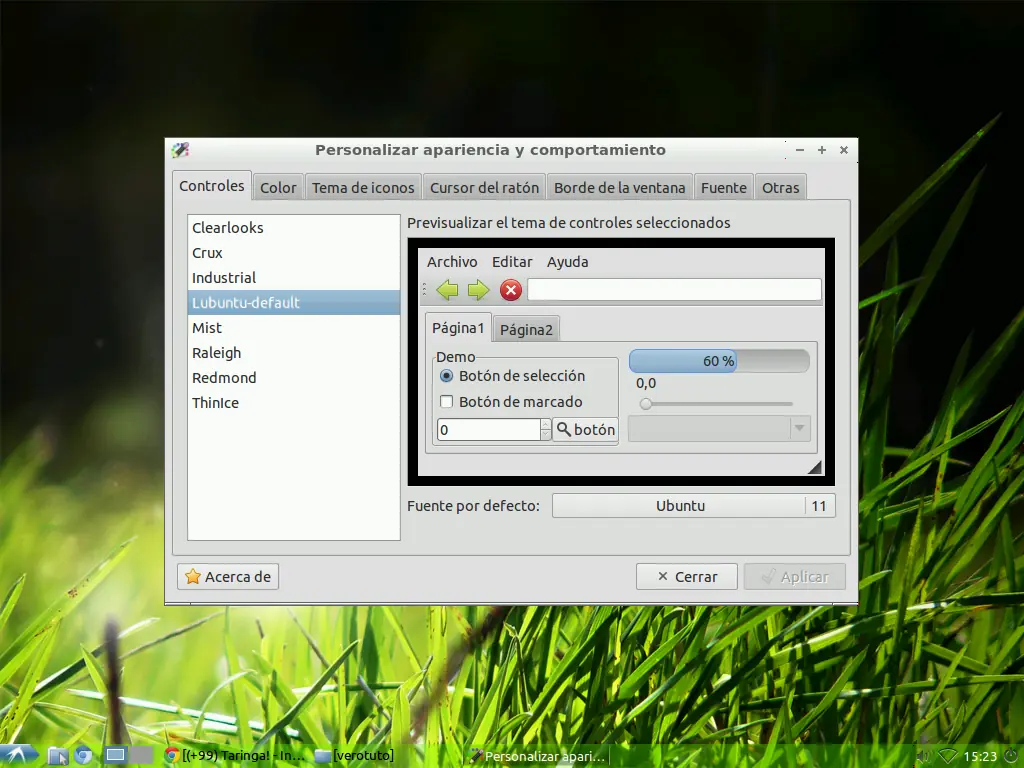
Task: Open the network indicator in system tray
Action: pos(948,756)
